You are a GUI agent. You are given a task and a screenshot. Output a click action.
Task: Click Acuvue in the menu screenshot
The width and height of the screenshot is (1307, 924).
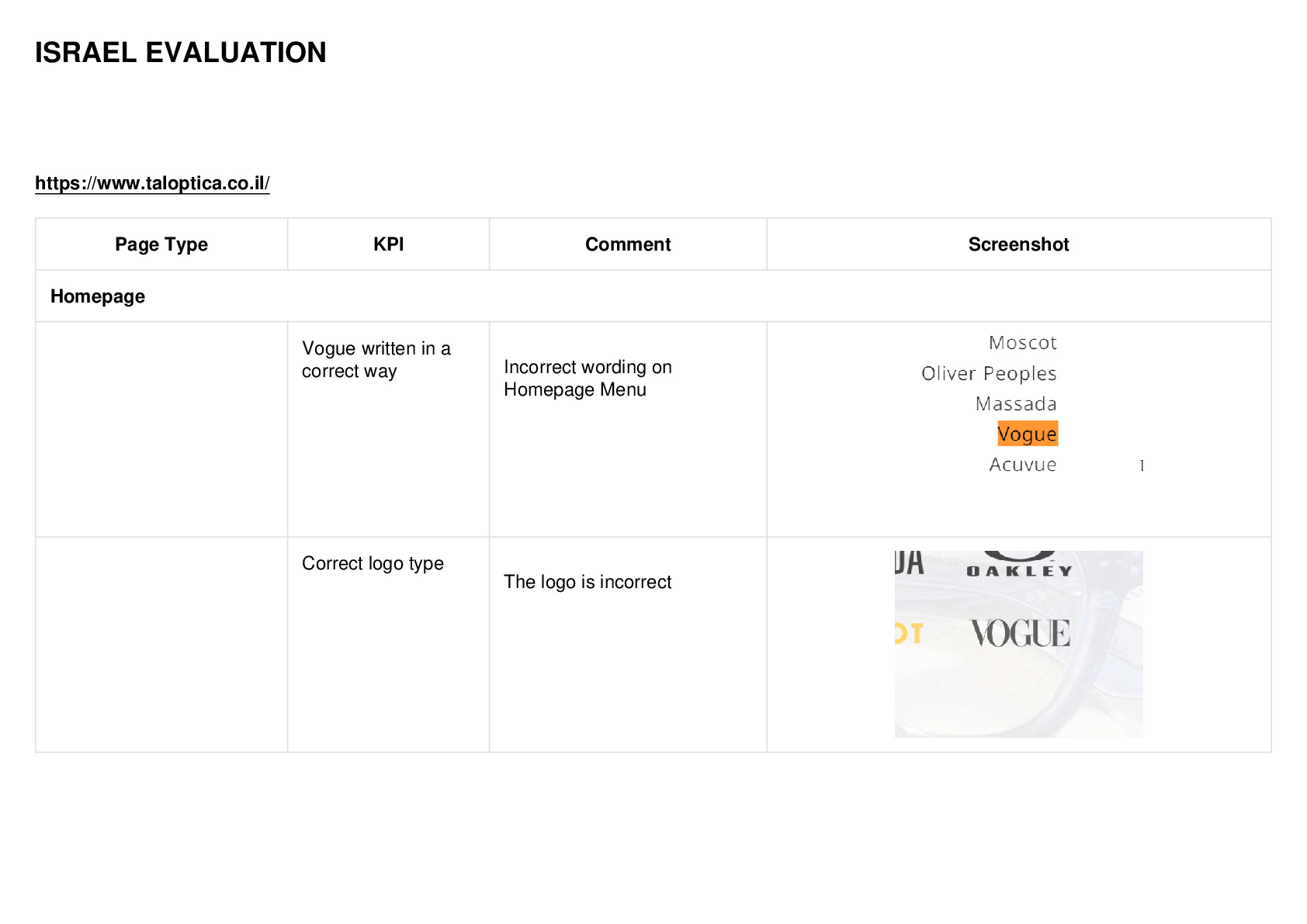(1022, 465)
